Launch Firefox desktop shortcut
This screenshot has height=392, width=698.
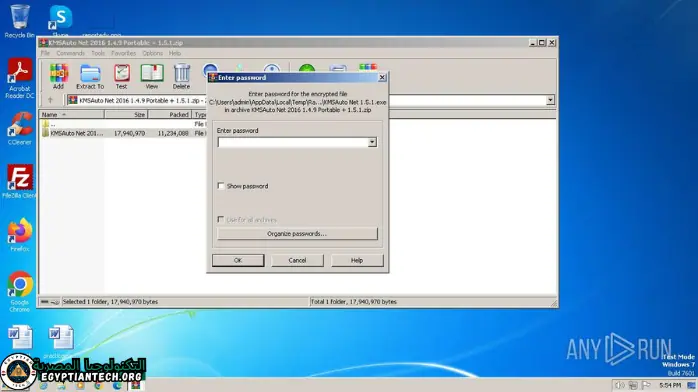pyautogui.click(x=20, y=235)
